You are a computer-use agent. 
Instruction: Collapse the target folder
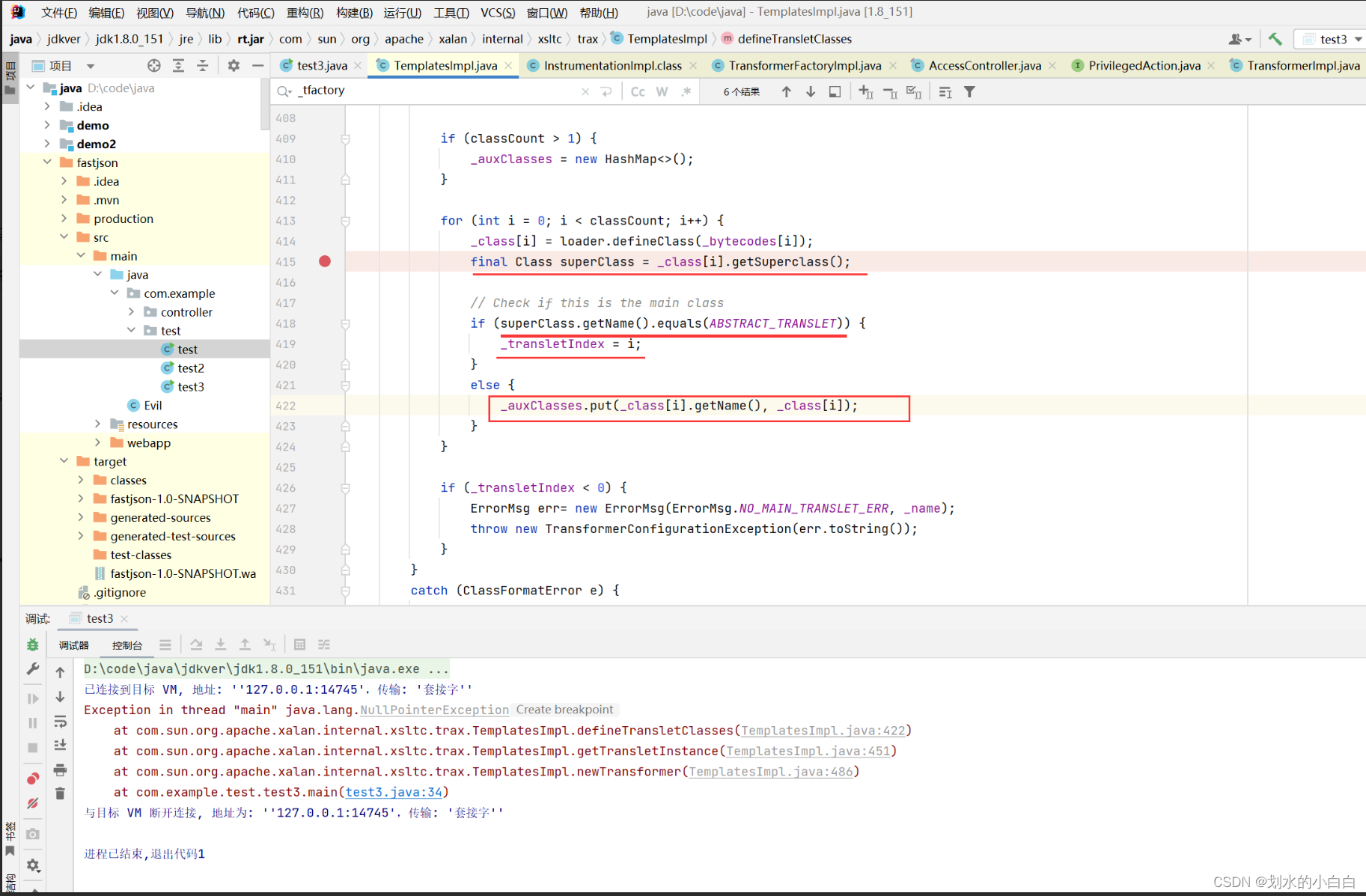pyautogui.click(x=64, y=461)
